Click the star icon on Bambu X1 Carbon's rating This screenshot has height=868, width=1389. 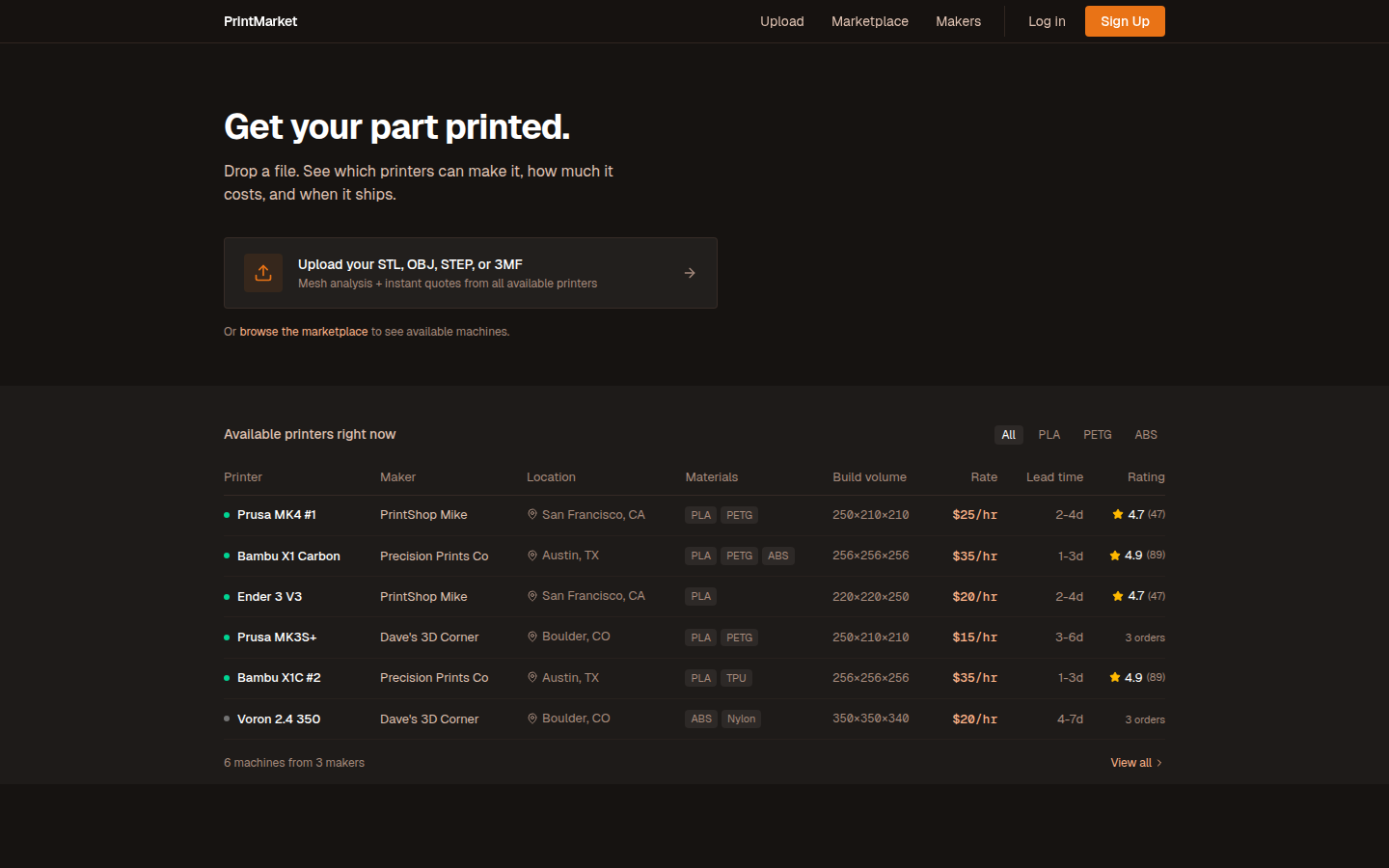click(x=1115, y=556)
